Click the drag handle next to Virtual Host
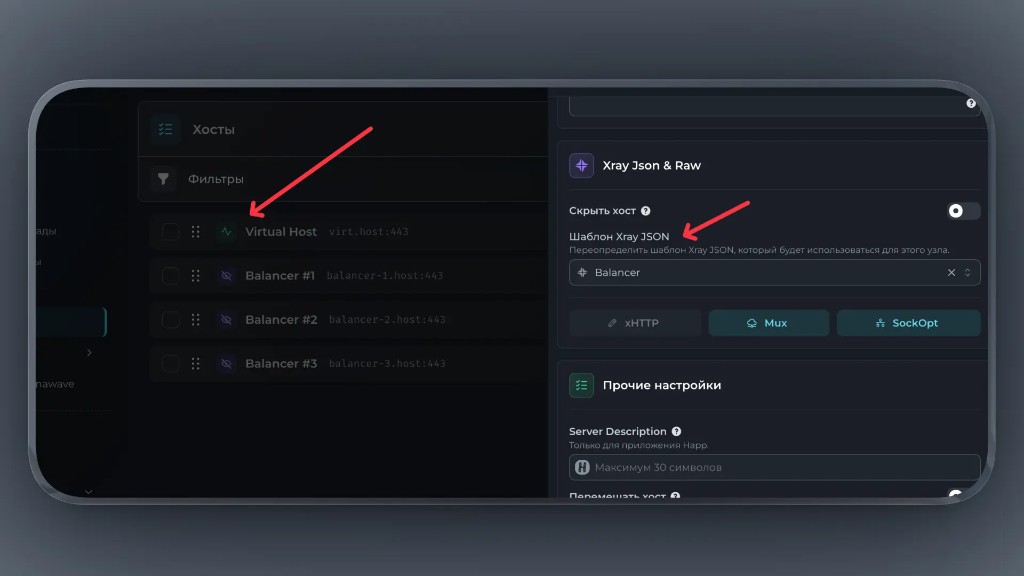The image size is (1024, 576). click(196, 232)
